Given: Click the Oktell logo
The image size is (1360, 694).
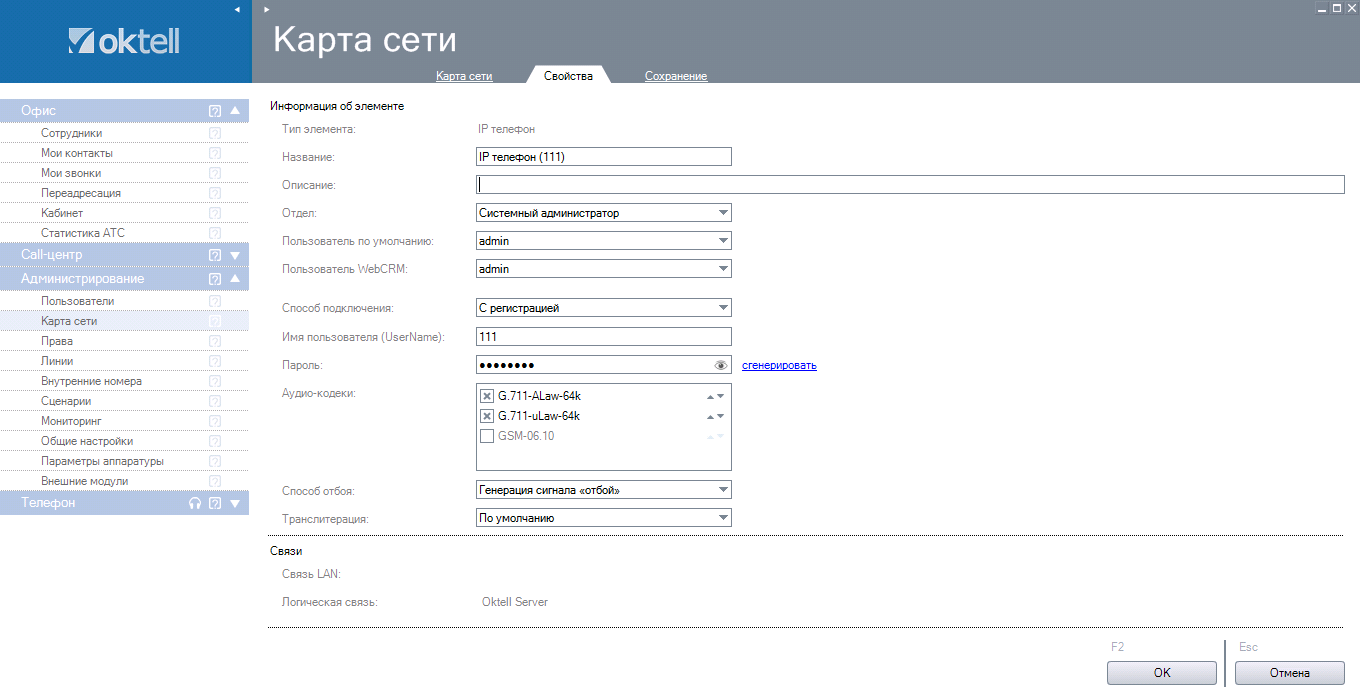Looking at the screenshot, I should coord(124,41).
